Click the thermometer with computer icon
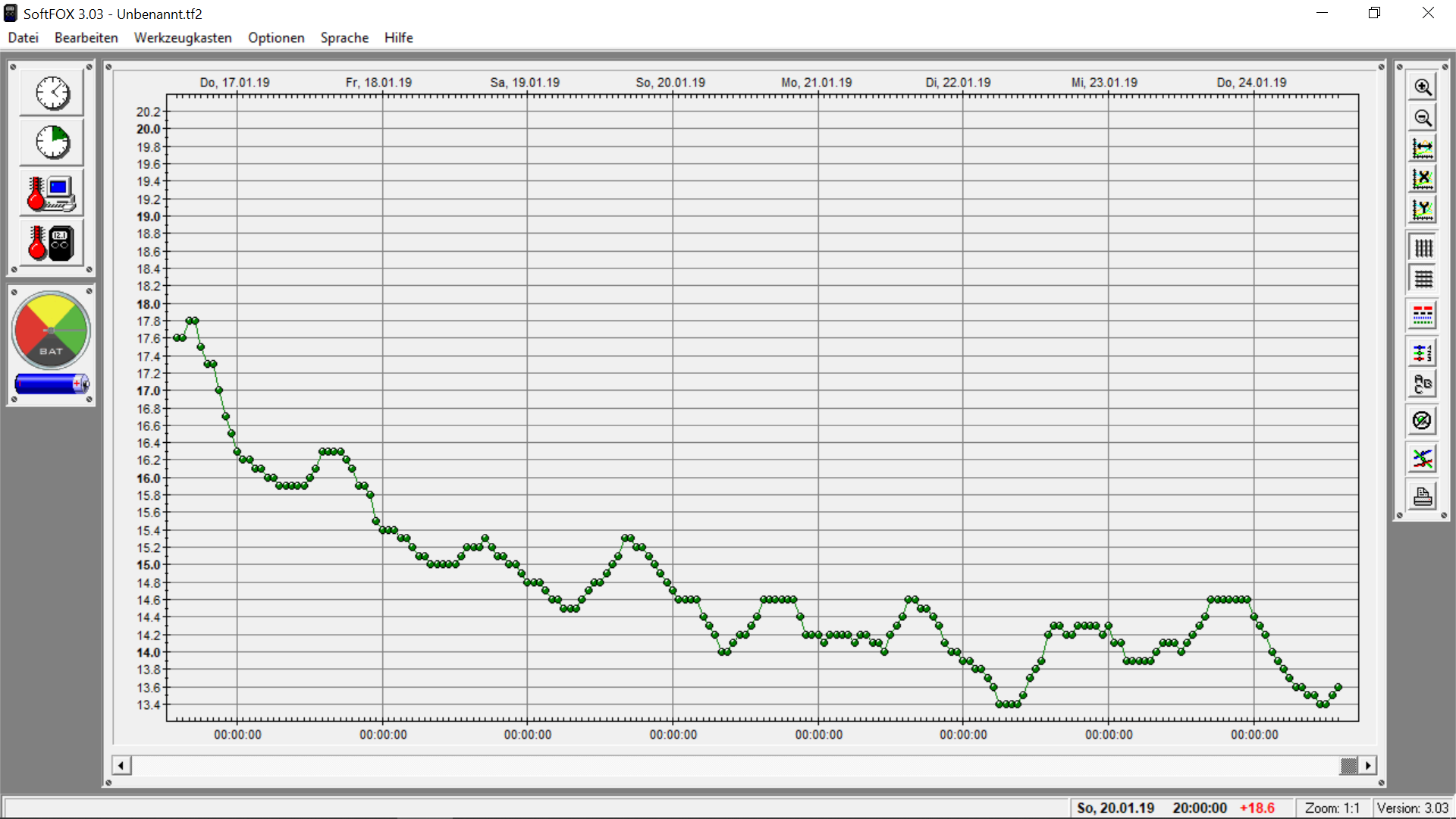 52,193
